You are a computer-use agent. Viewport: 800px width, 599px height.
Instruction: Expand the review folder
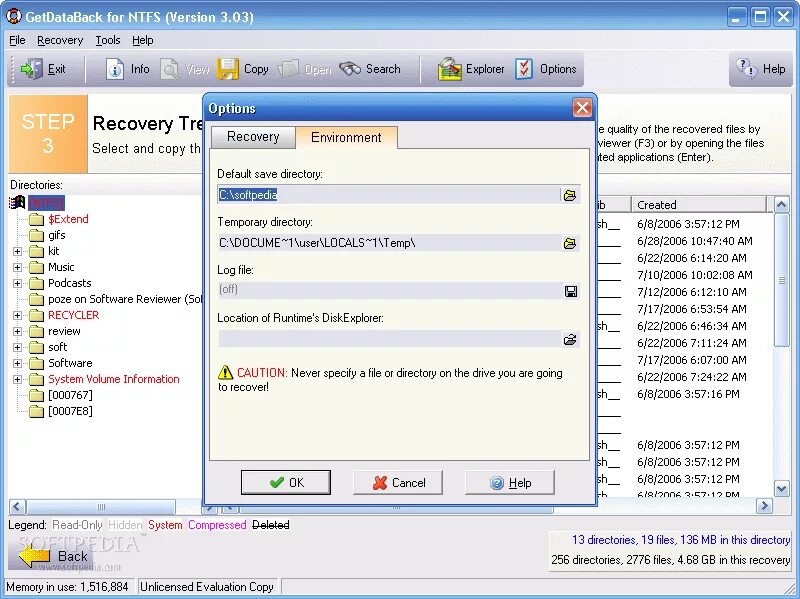[x=17, y=332]
